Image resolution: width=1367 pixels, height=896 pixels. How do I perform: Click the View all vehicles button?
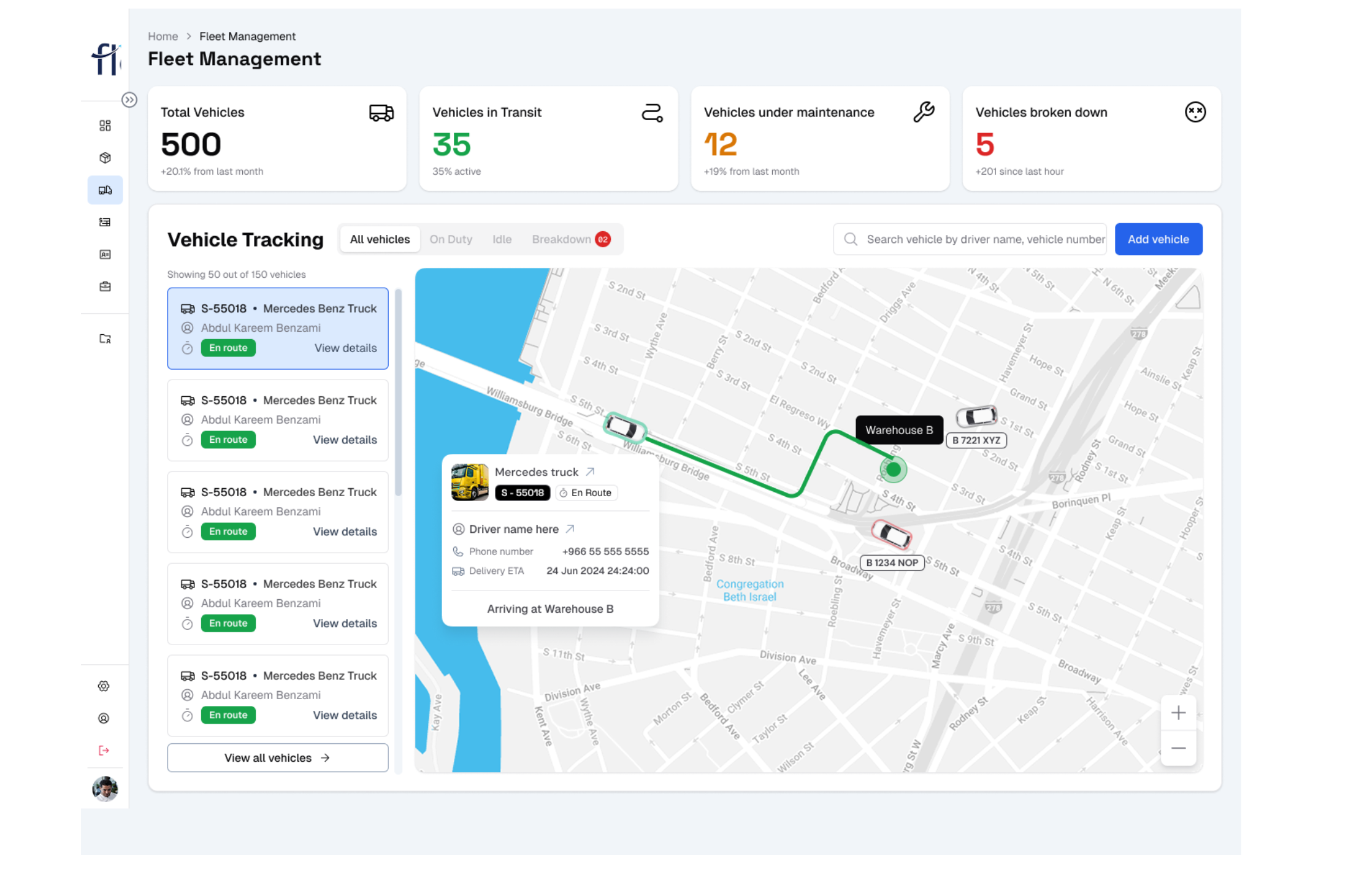click(x=278, y=758)
